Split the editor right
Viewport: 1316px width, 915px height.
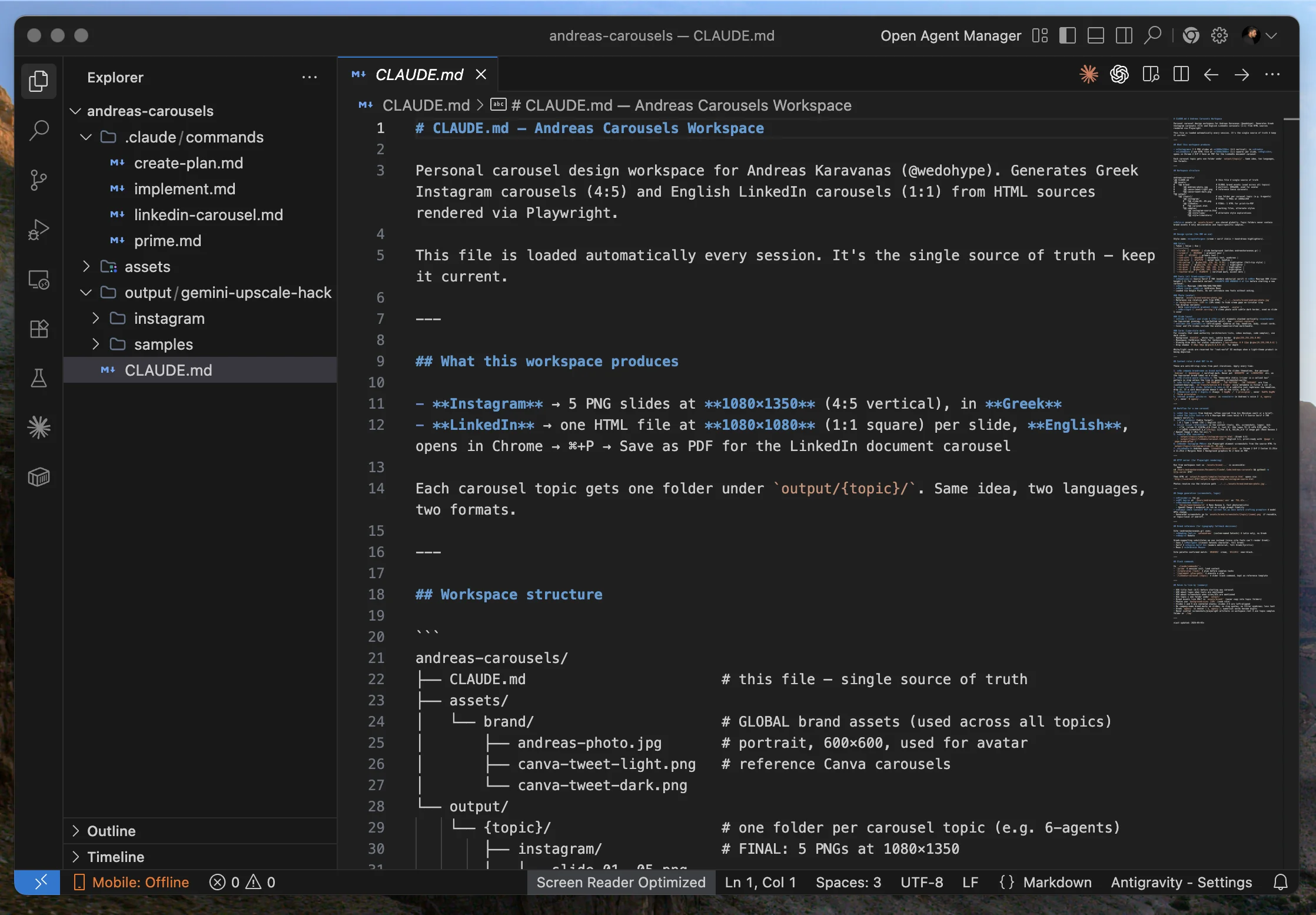tap(1181, 74)
